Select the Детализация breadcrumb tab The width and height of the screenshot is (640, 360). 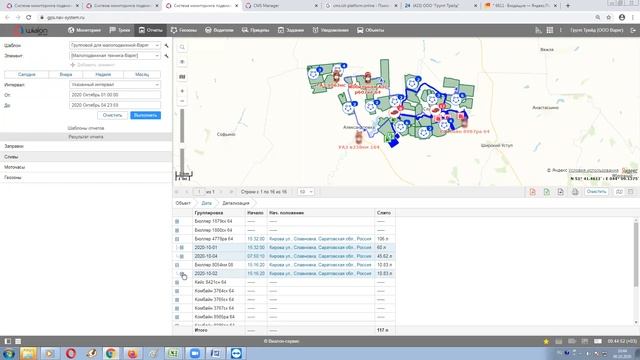coord(236,203)
